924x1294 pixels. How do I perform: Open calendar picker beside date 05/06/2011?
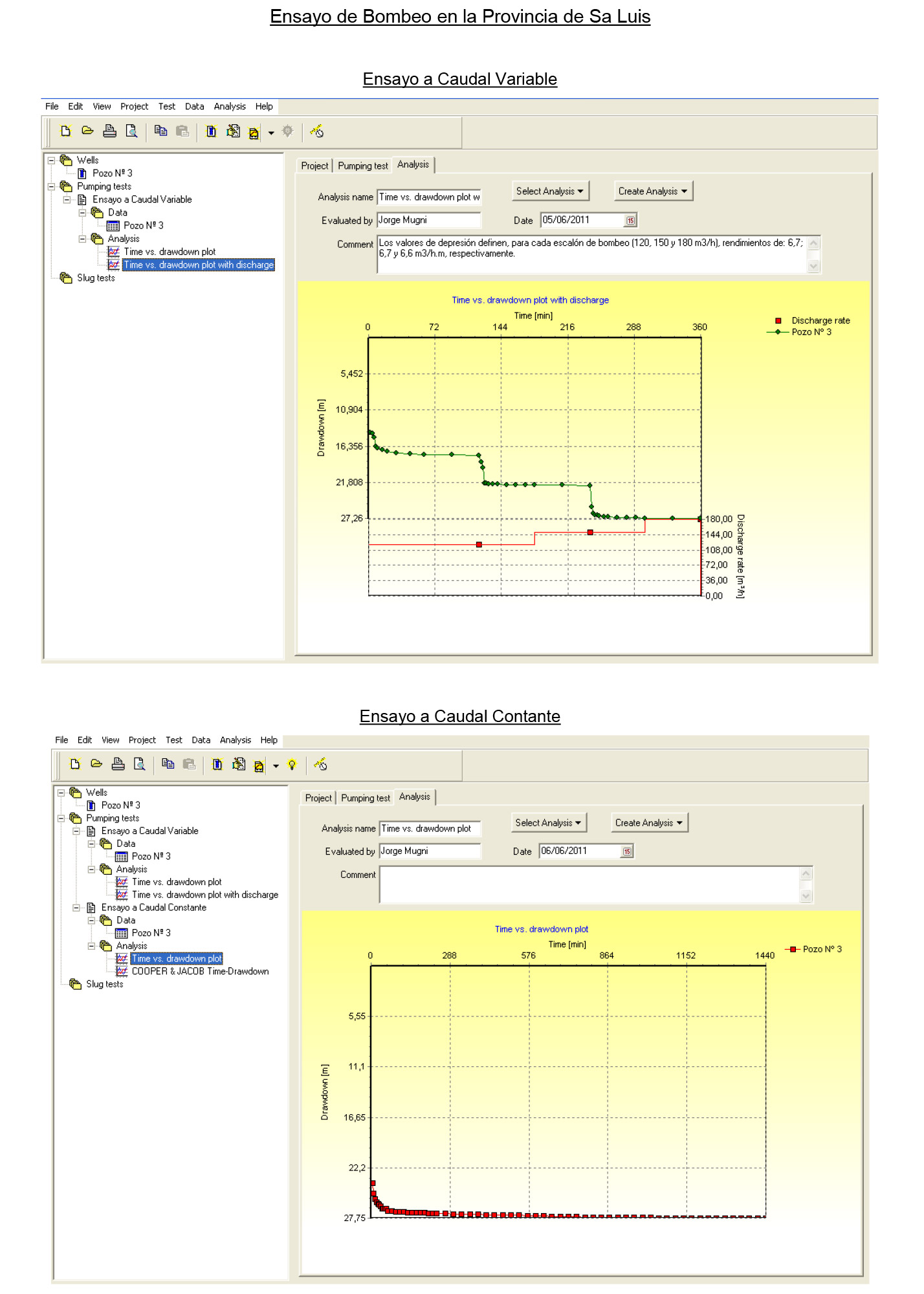630,221
